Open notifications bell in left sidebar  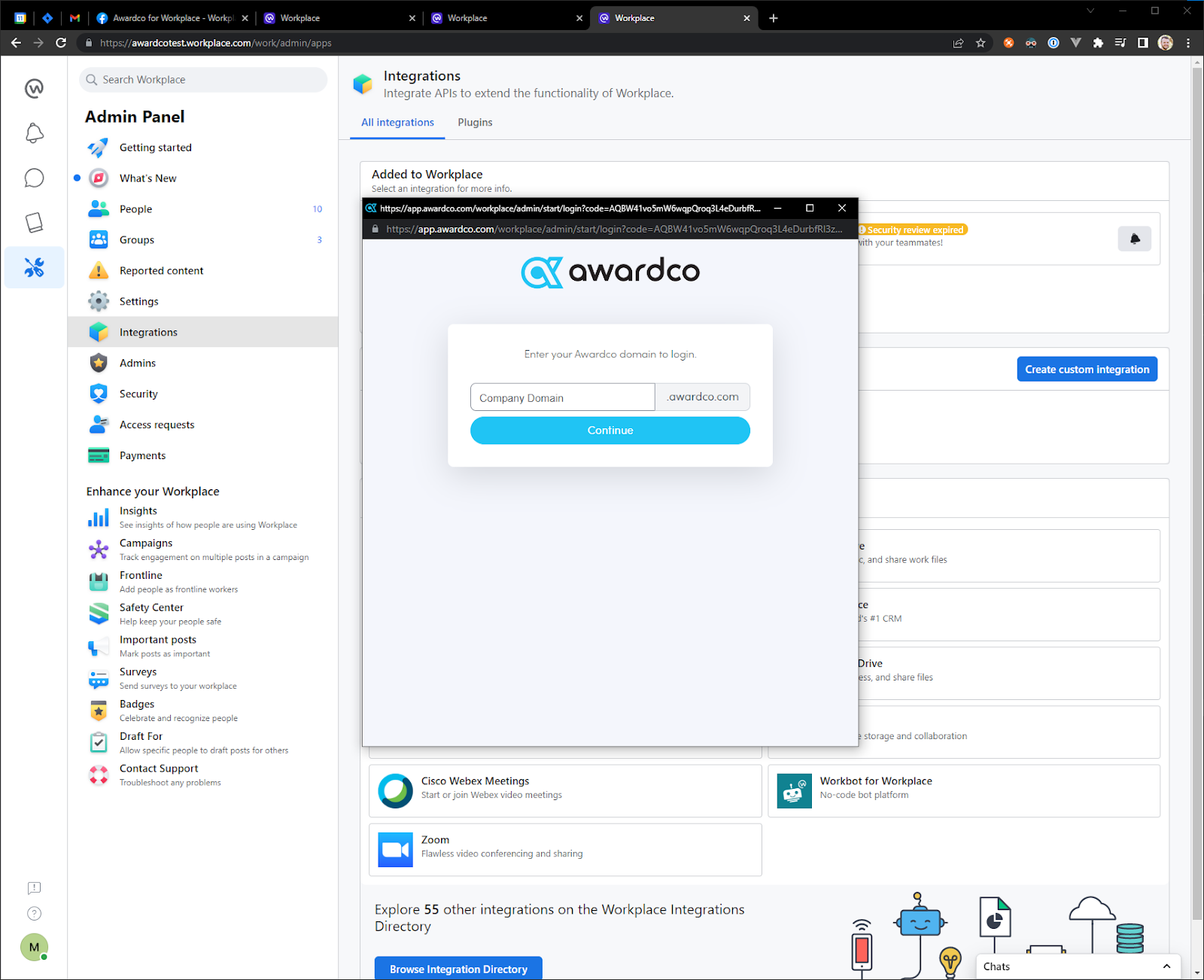tap(34, 134)
